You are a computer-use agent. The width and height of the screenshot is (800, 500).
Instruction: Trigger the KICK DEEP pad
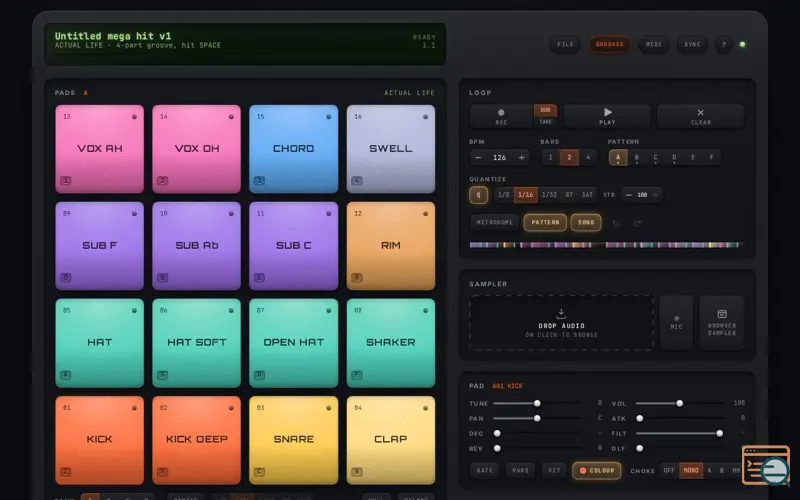coord(196,440)
